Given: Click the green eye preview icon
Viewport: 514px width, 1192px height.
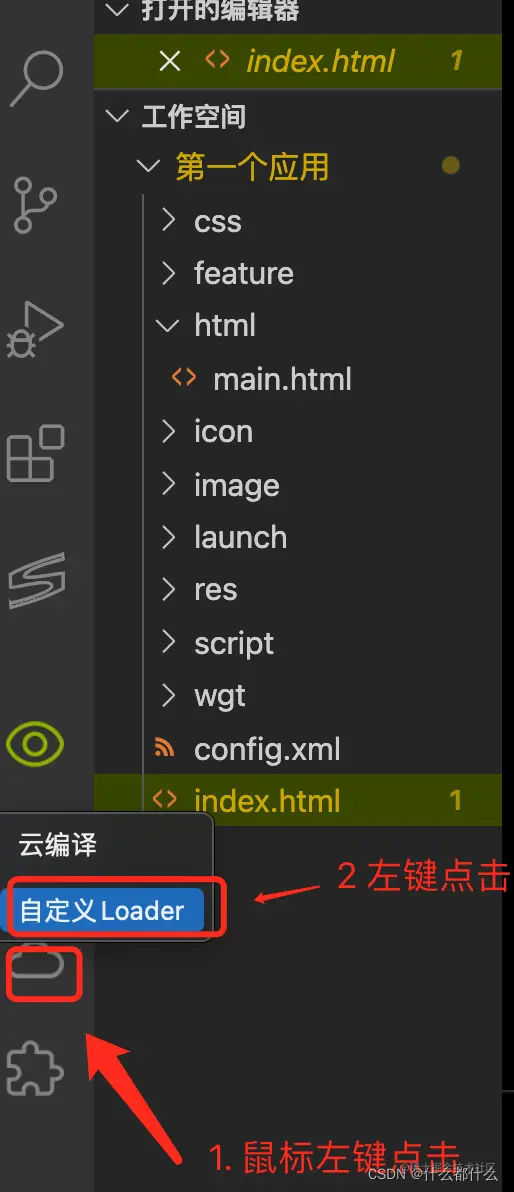Looking at the screenshot, I should point(35,742).
